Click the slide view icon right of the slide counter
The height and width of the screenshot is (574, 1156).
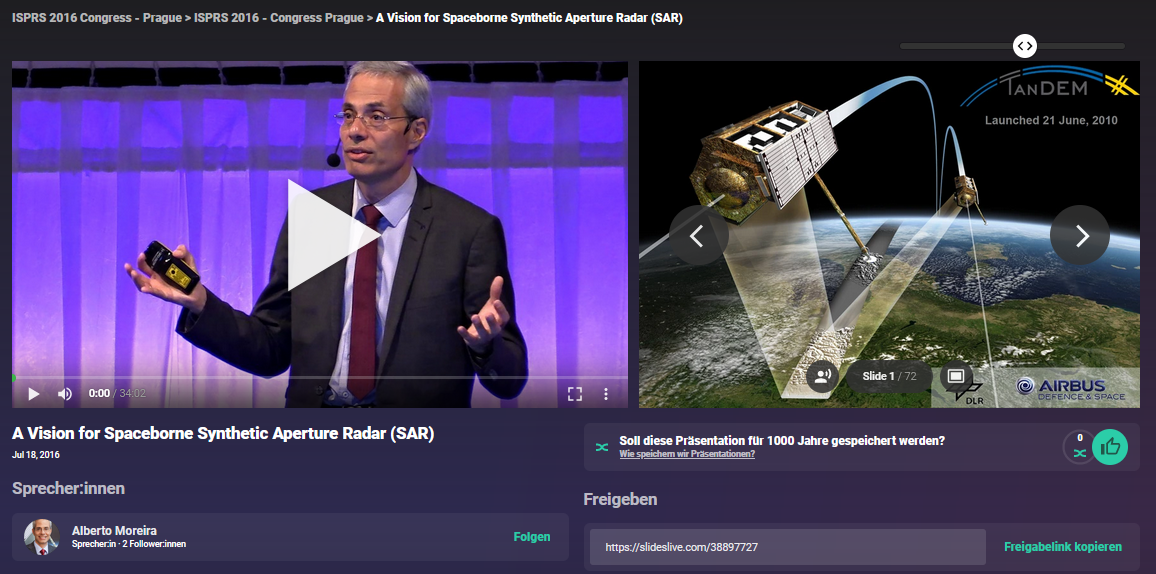pyautogui.click(x=956, y=377)
